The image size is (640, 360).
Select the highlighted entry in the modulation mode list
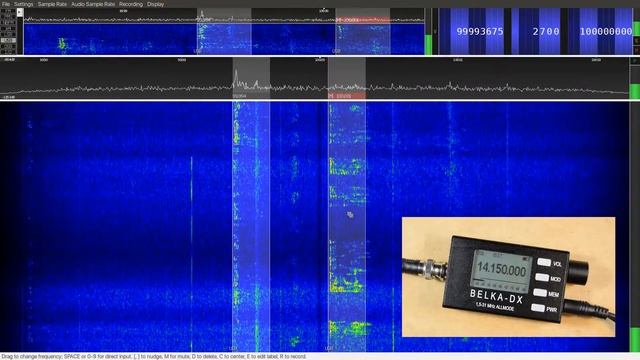point(8,40)
